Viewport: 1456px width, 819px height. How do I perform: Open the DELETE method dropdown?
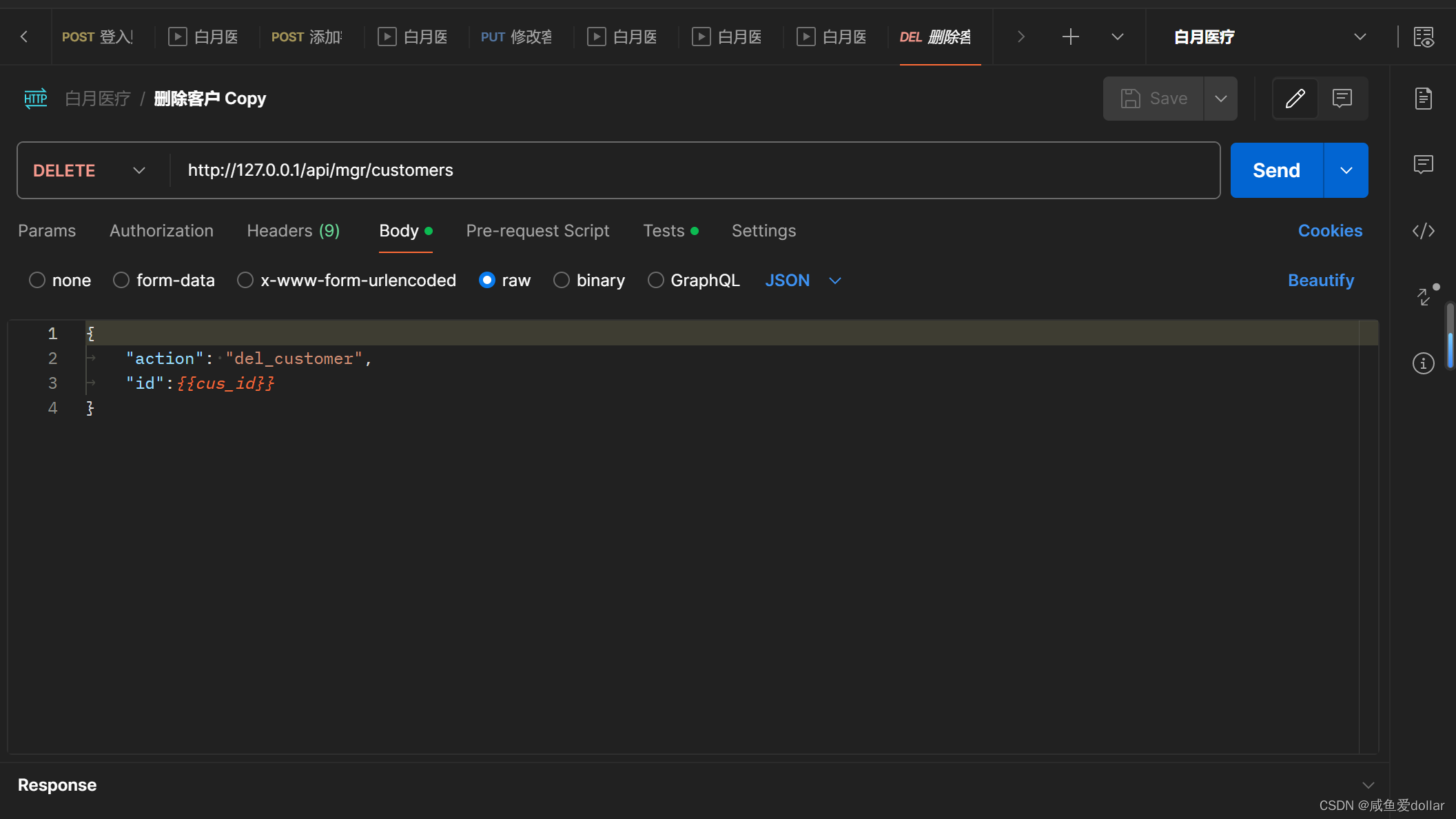90,170
